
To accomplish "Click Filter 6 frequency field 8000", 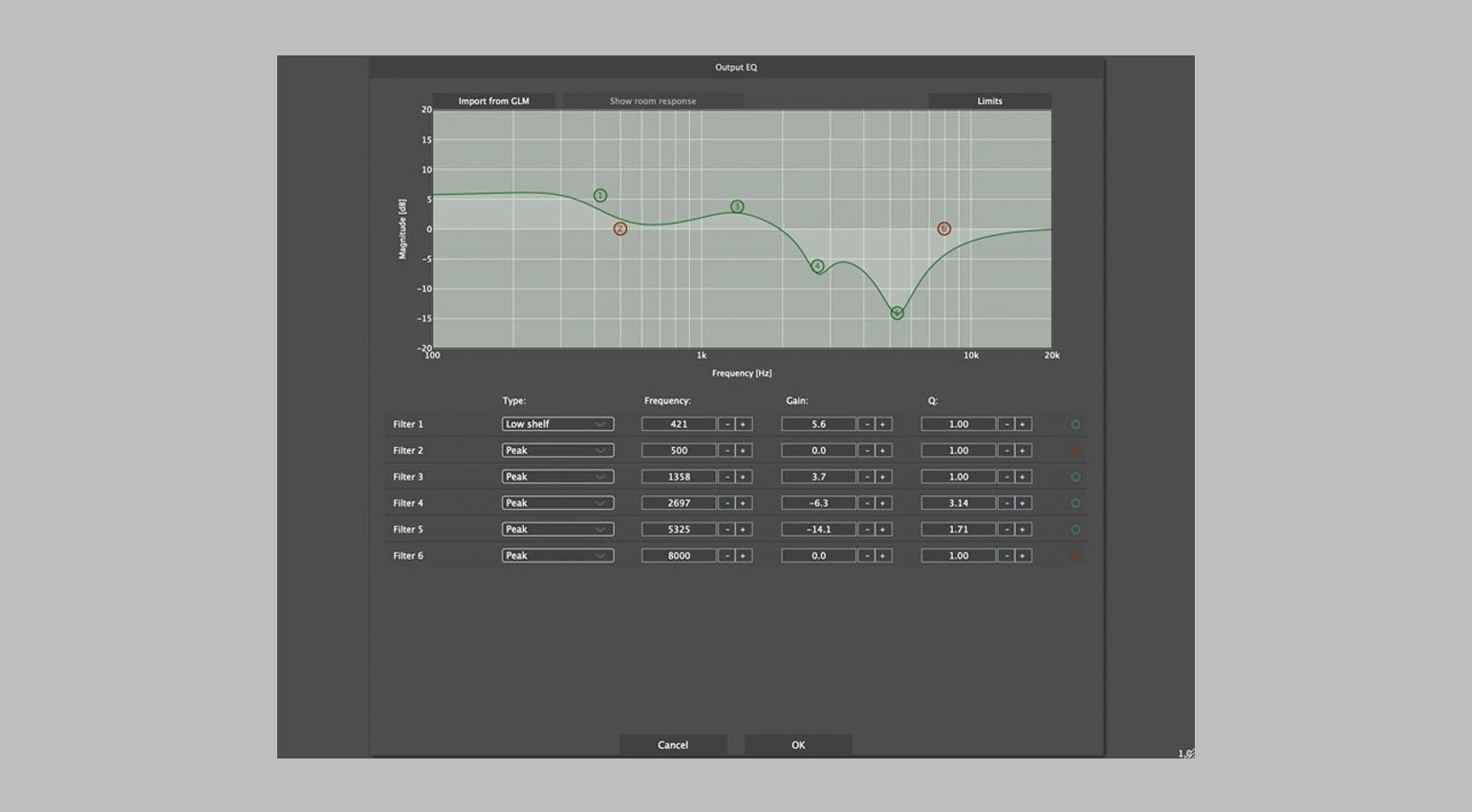I will (x=679, y=555).
